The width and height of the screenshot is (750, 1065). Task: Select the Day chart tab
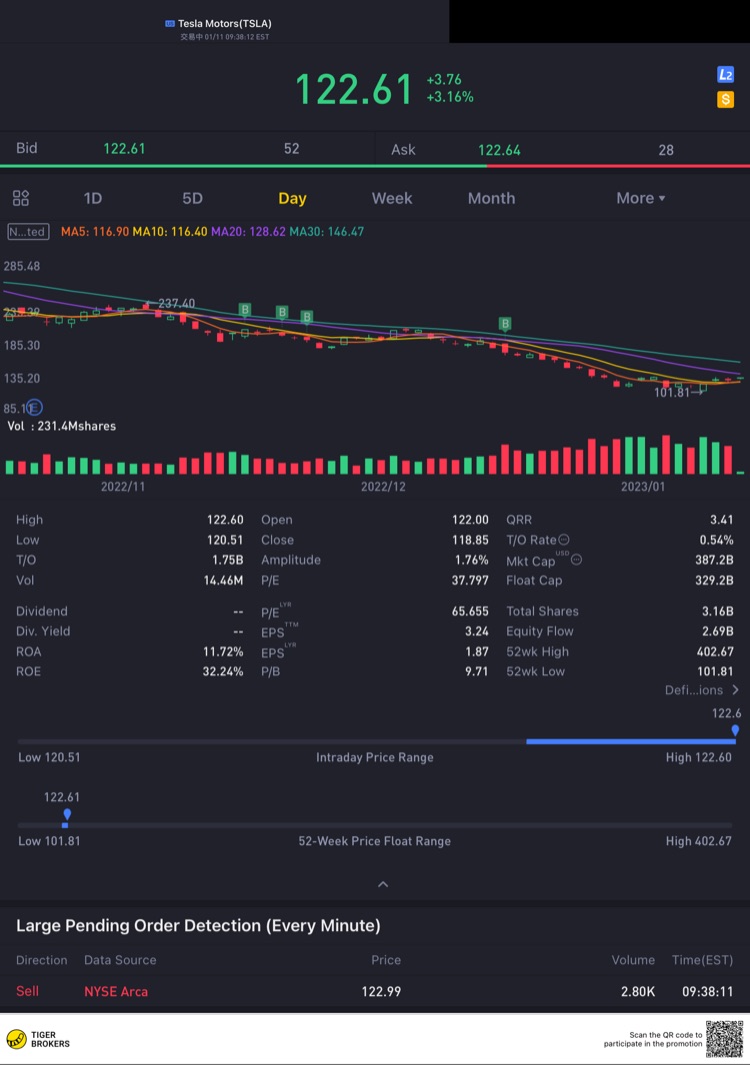pyautogui.click(x=292, y=198)
